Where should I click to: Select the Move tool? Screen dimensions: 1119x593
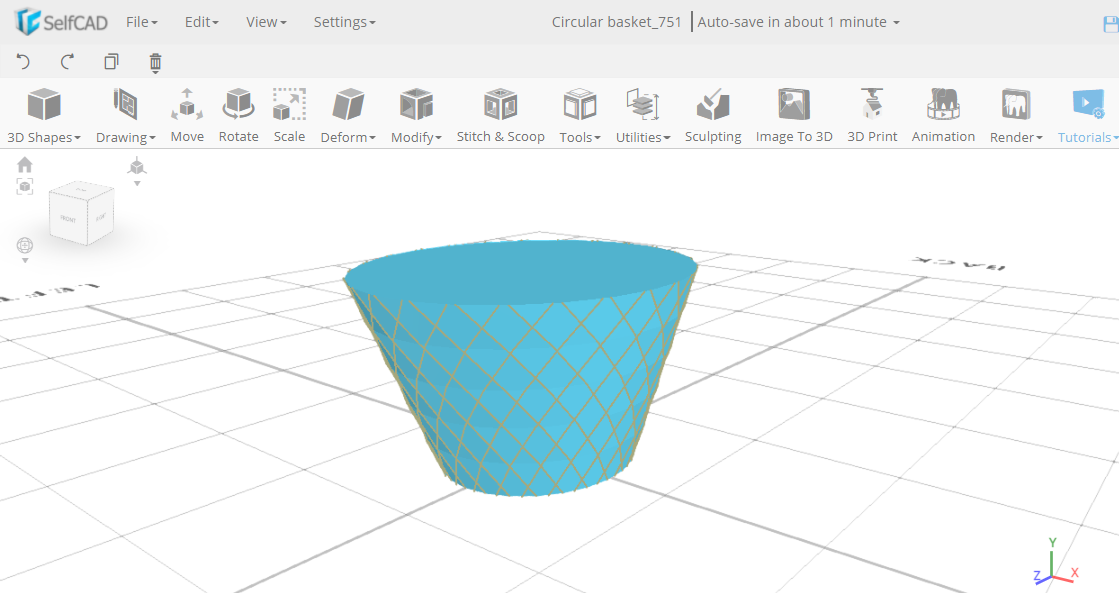coord(187,115)
